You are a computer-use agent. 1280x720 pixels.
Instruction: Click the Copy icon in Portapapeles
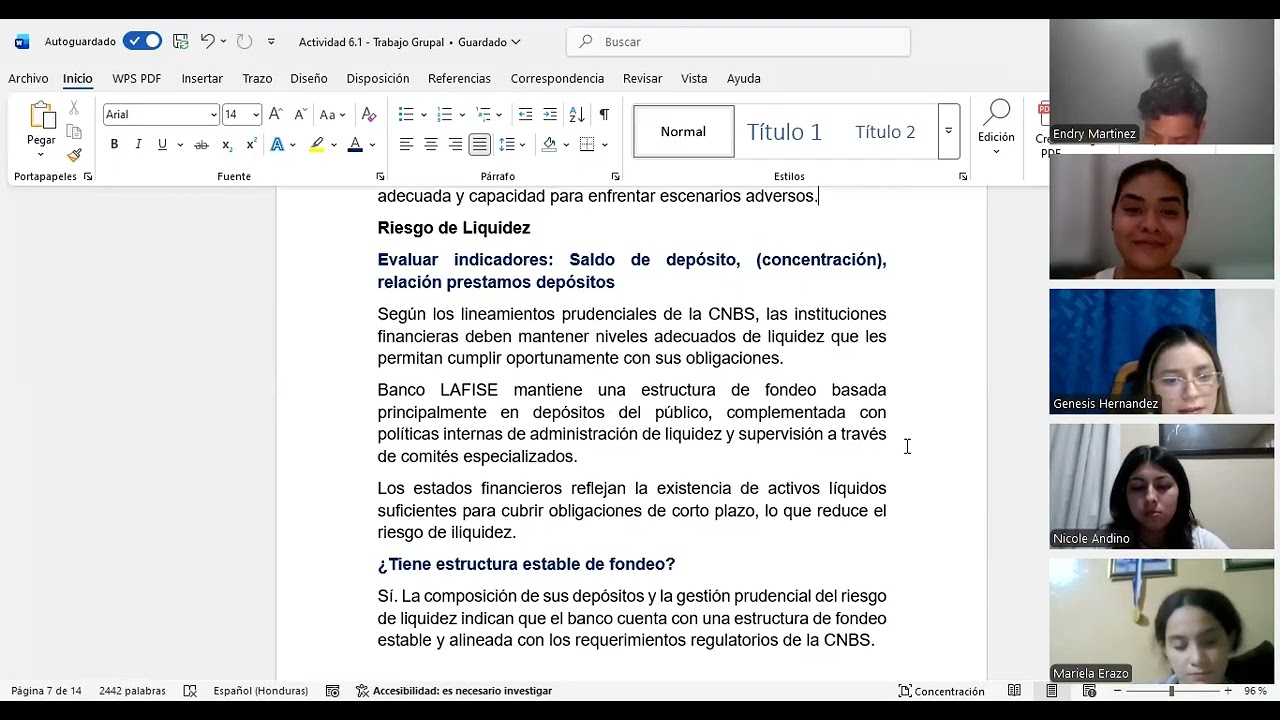coord(74,132)
